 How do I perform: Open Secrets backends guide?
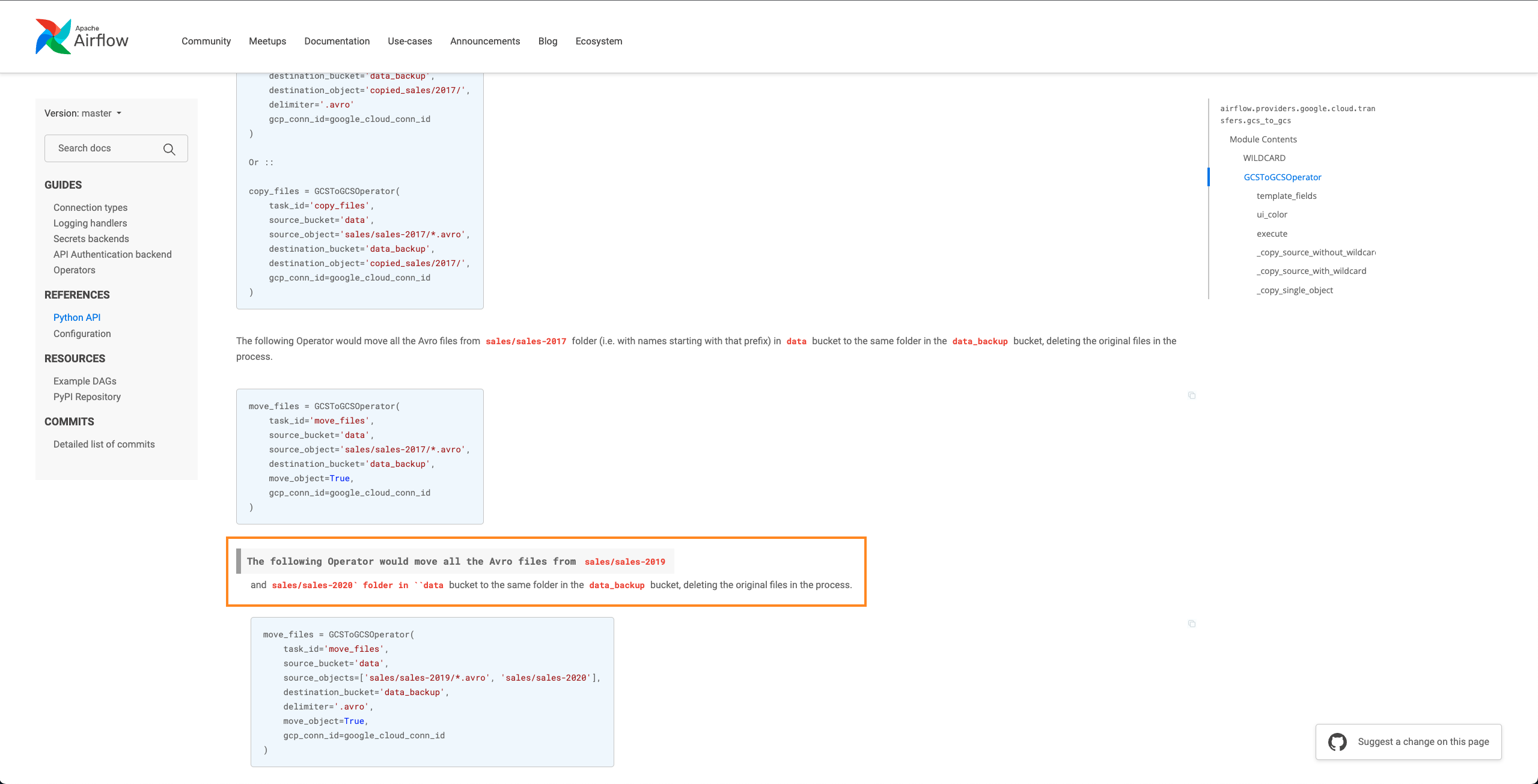click(x=91, y=239)
